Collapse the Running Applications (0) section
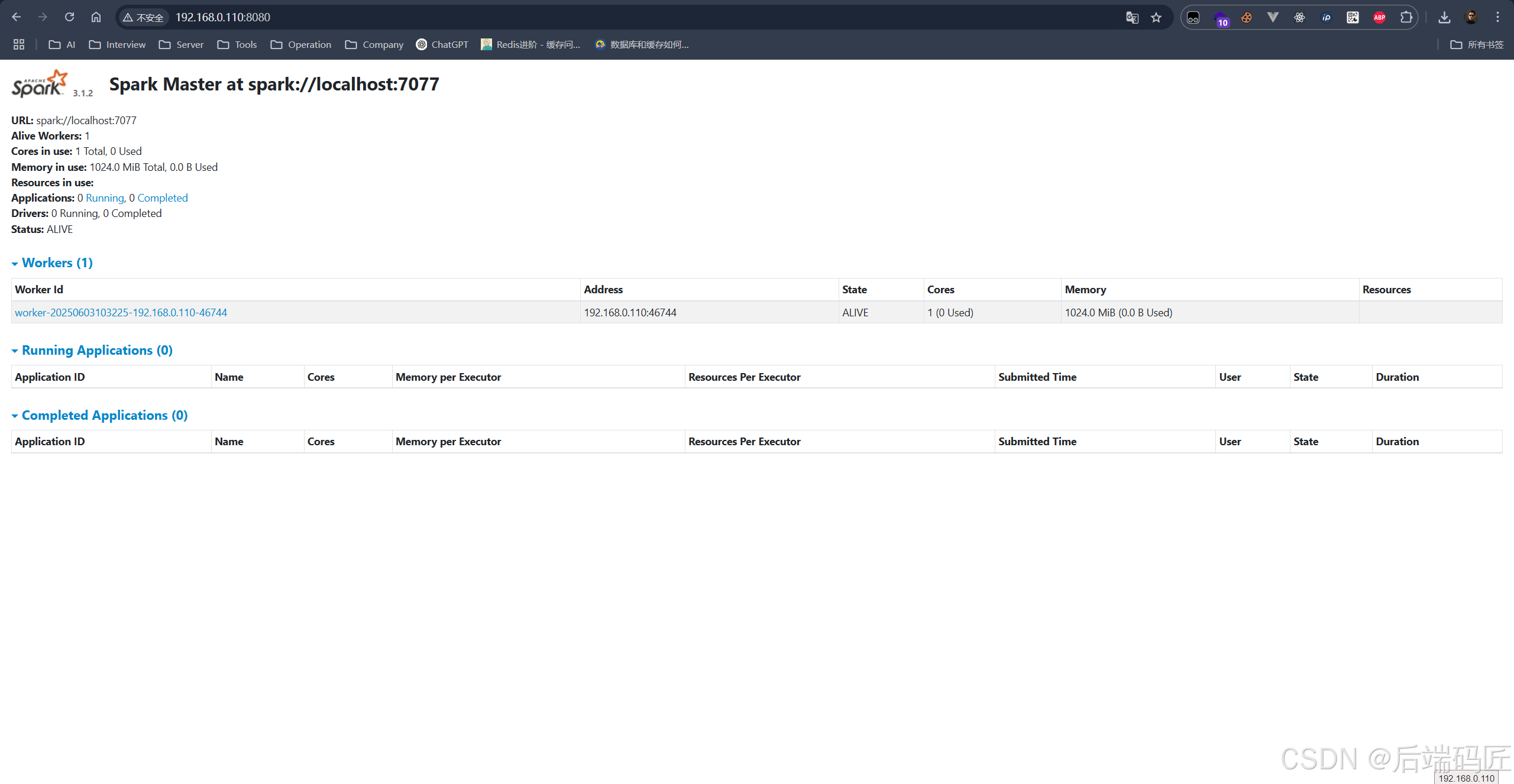This screenshot has height=784, width=1514. tap(97, 350)
